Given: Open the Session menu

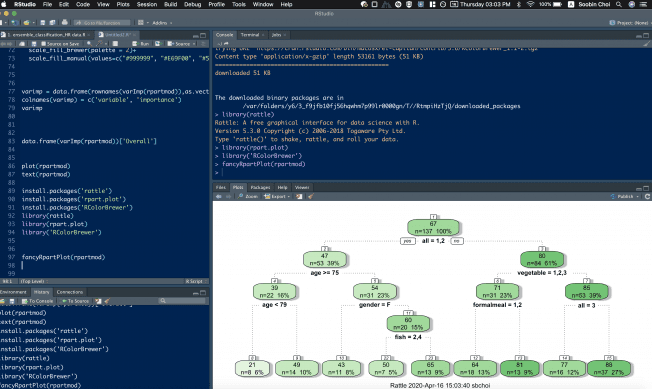Looking at the screenshot, I should pos(147,4).
